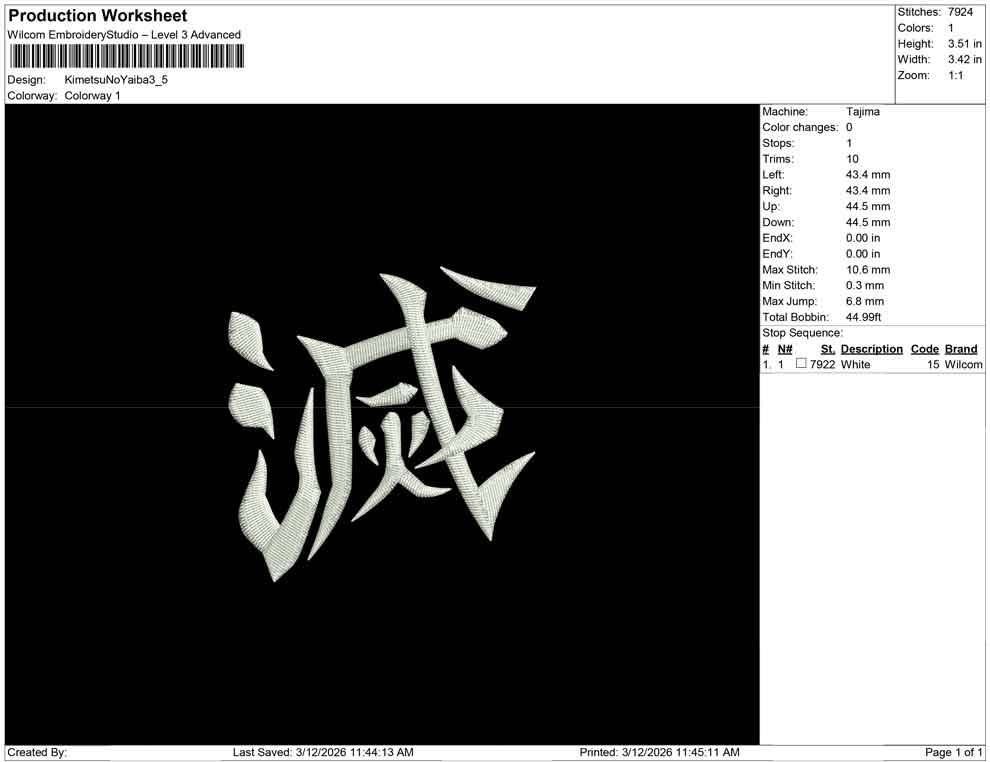The width and height of the screenshot is (990, 762).
Task: Select the Max Jump value 6.8 mm
Action: point(865,301)
